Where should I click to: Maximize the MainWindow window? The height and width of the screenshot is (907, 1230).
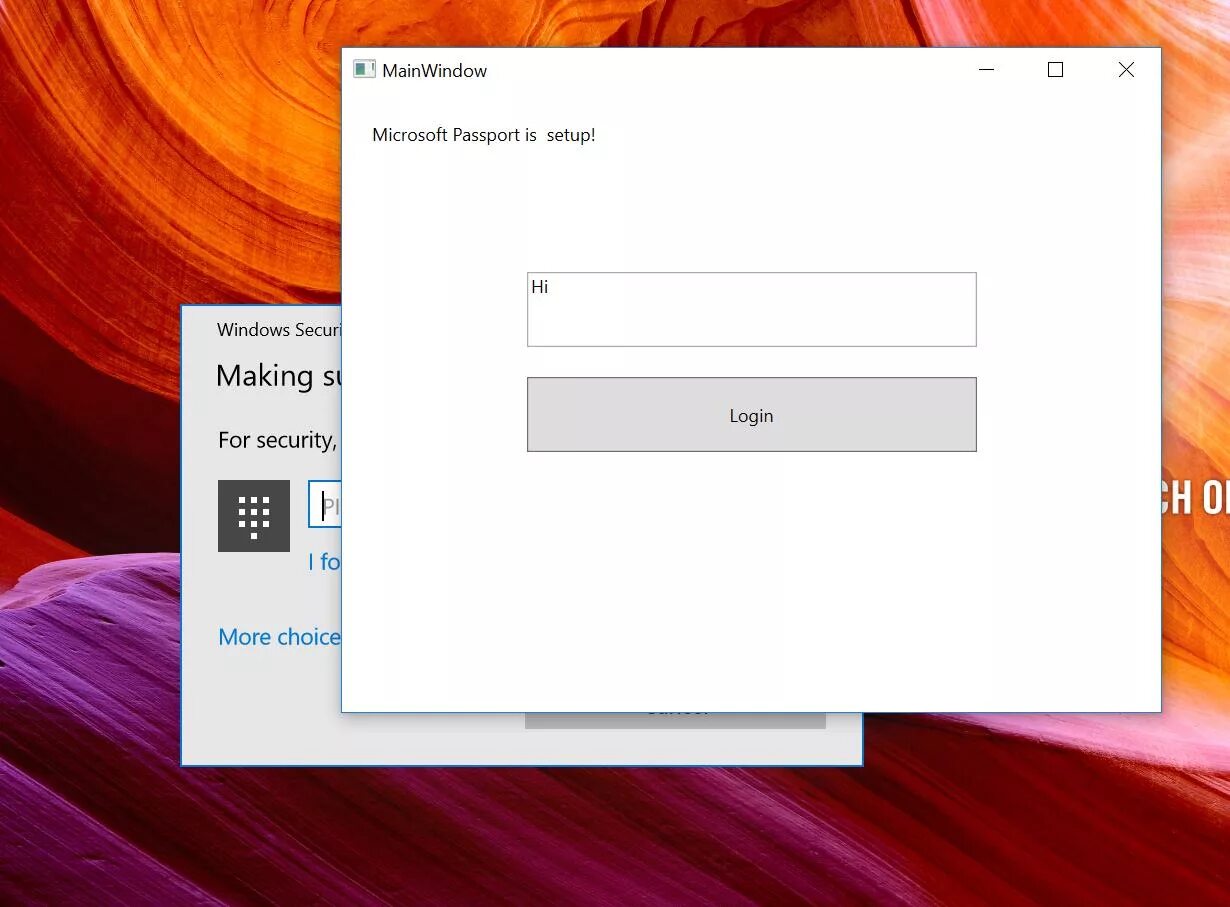tap(1055, 70)
